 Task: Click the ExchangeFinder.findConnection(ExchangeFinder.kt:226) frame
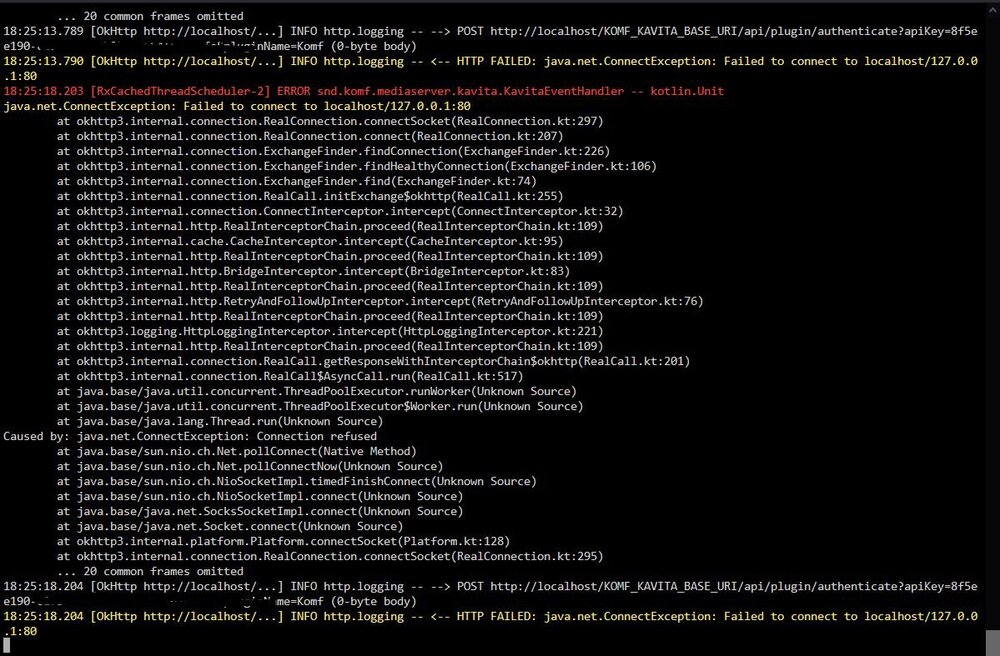(333, 151)
